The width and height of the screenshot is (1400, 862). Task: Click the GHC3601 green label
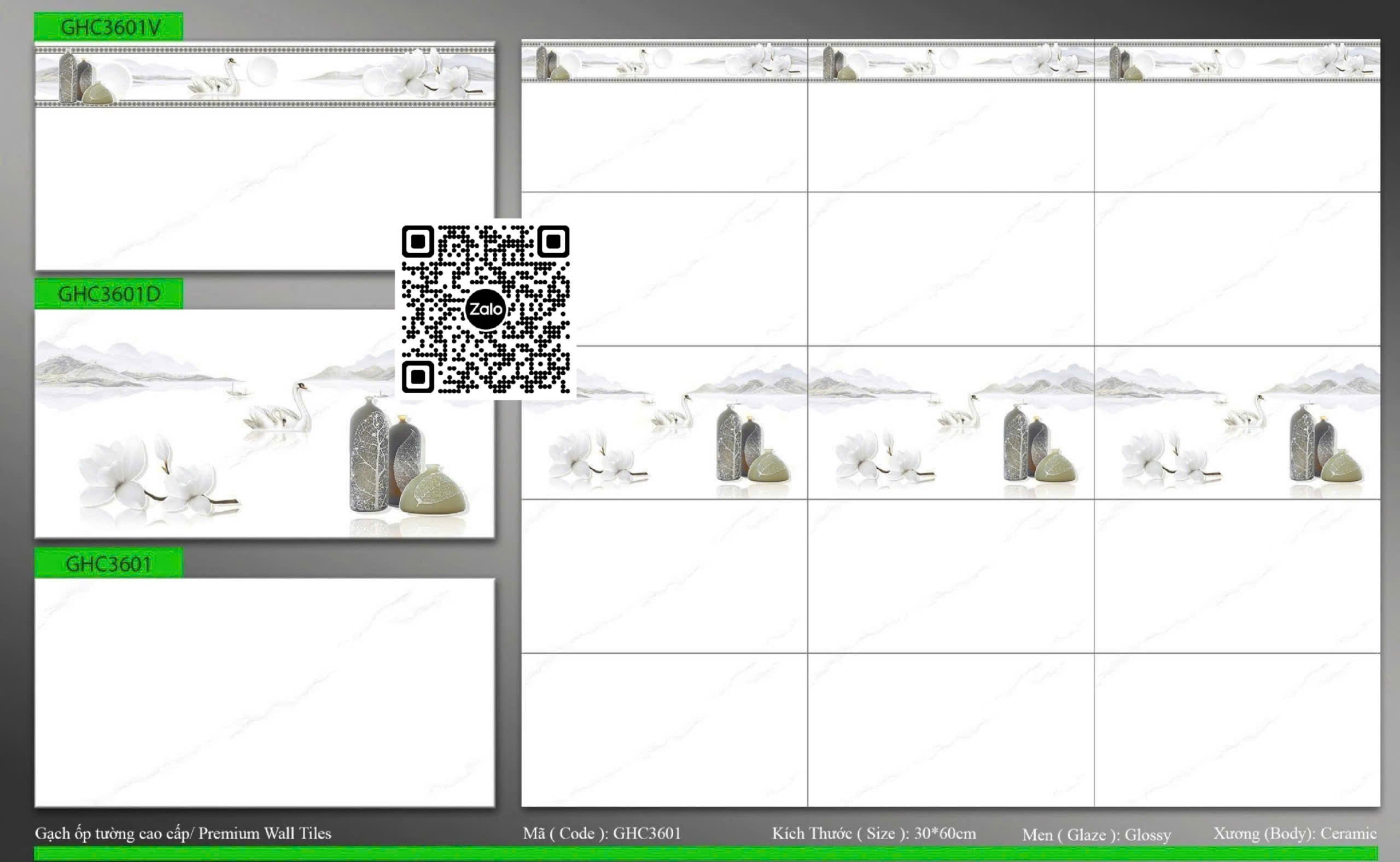coord(109,564)
